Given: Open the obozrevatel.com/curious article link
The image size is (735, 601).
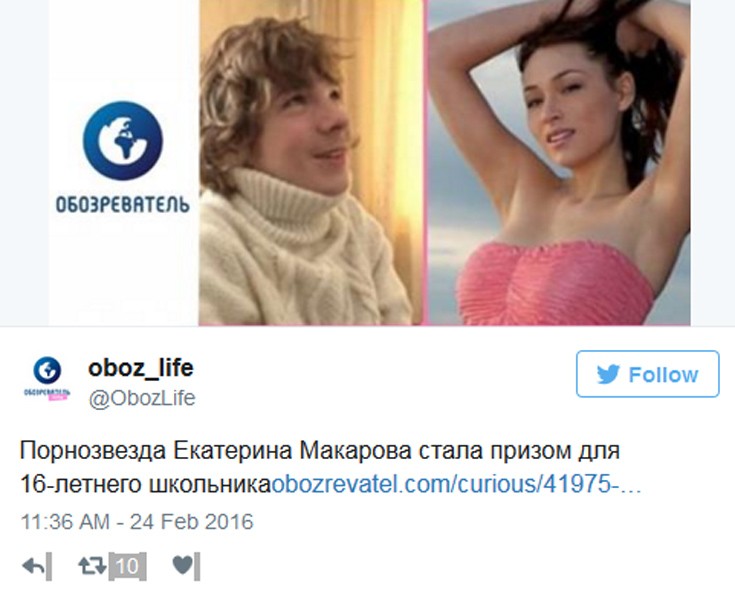Looking at the screenshot, I should click(456, 484).
